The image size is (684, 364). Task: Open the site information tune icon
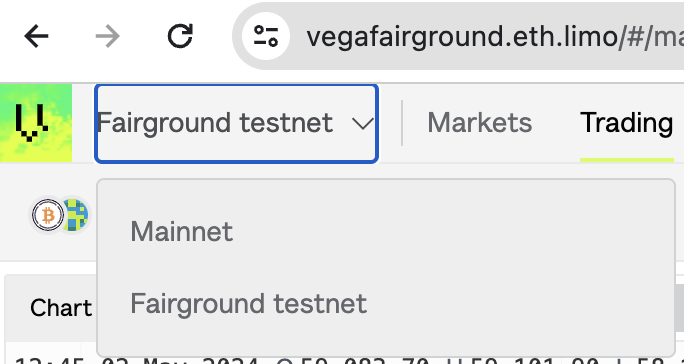266,36
